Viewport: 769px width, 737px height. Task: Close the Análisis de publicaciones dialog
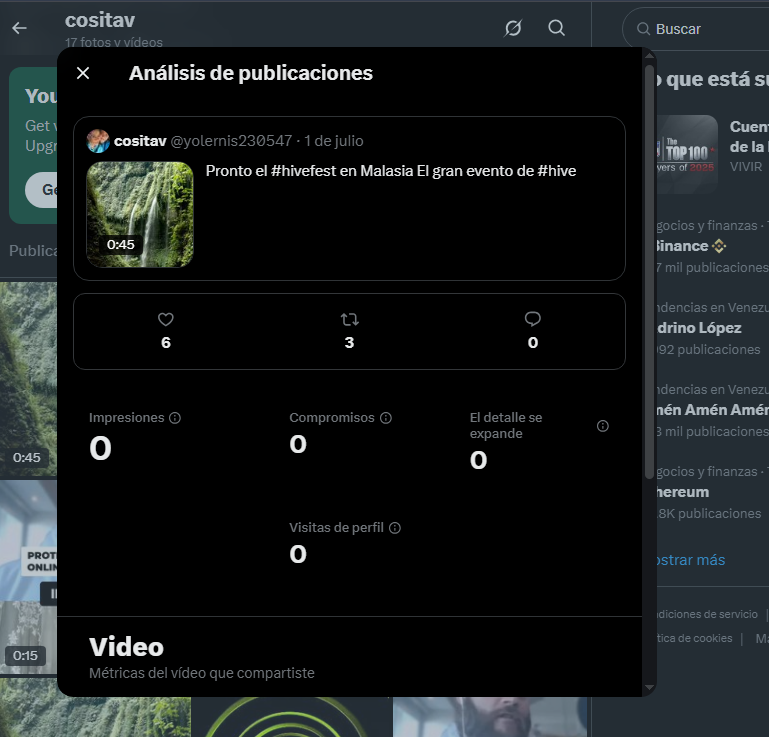click(83, 73)
